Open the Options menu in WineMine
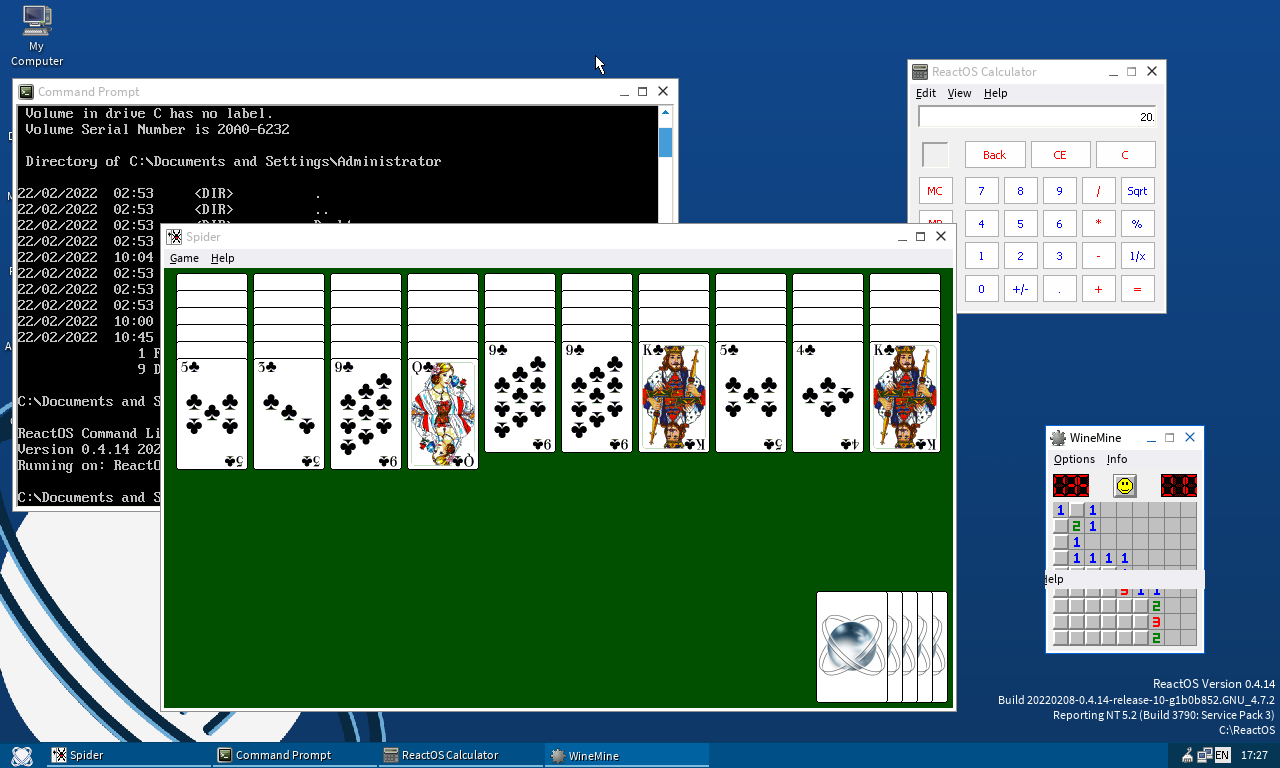Viewport: 1280px width, 768px height. click(x=1074, y=459)
